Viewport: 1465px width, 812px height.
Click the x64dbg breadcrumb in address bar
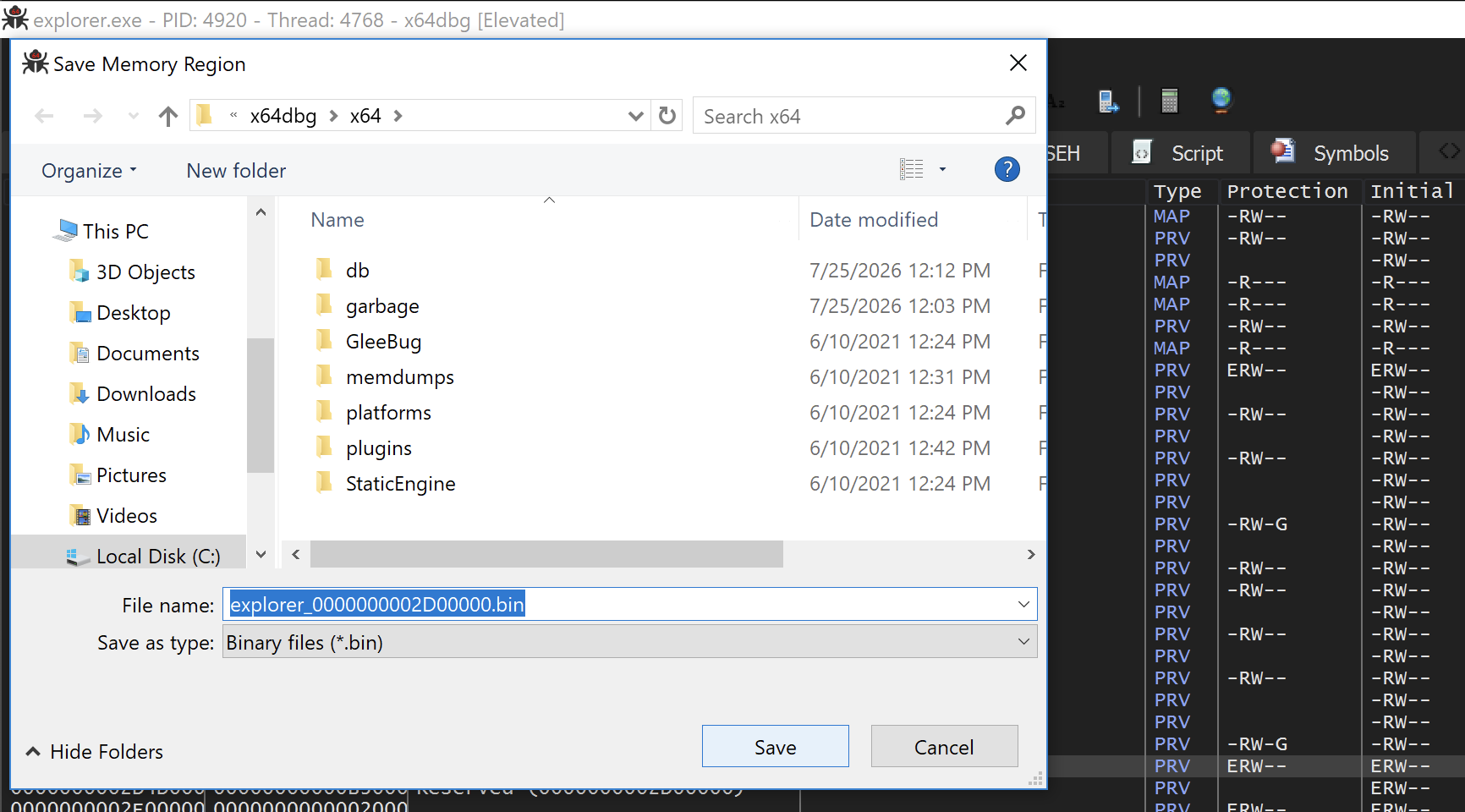click(x=283, y=116)
